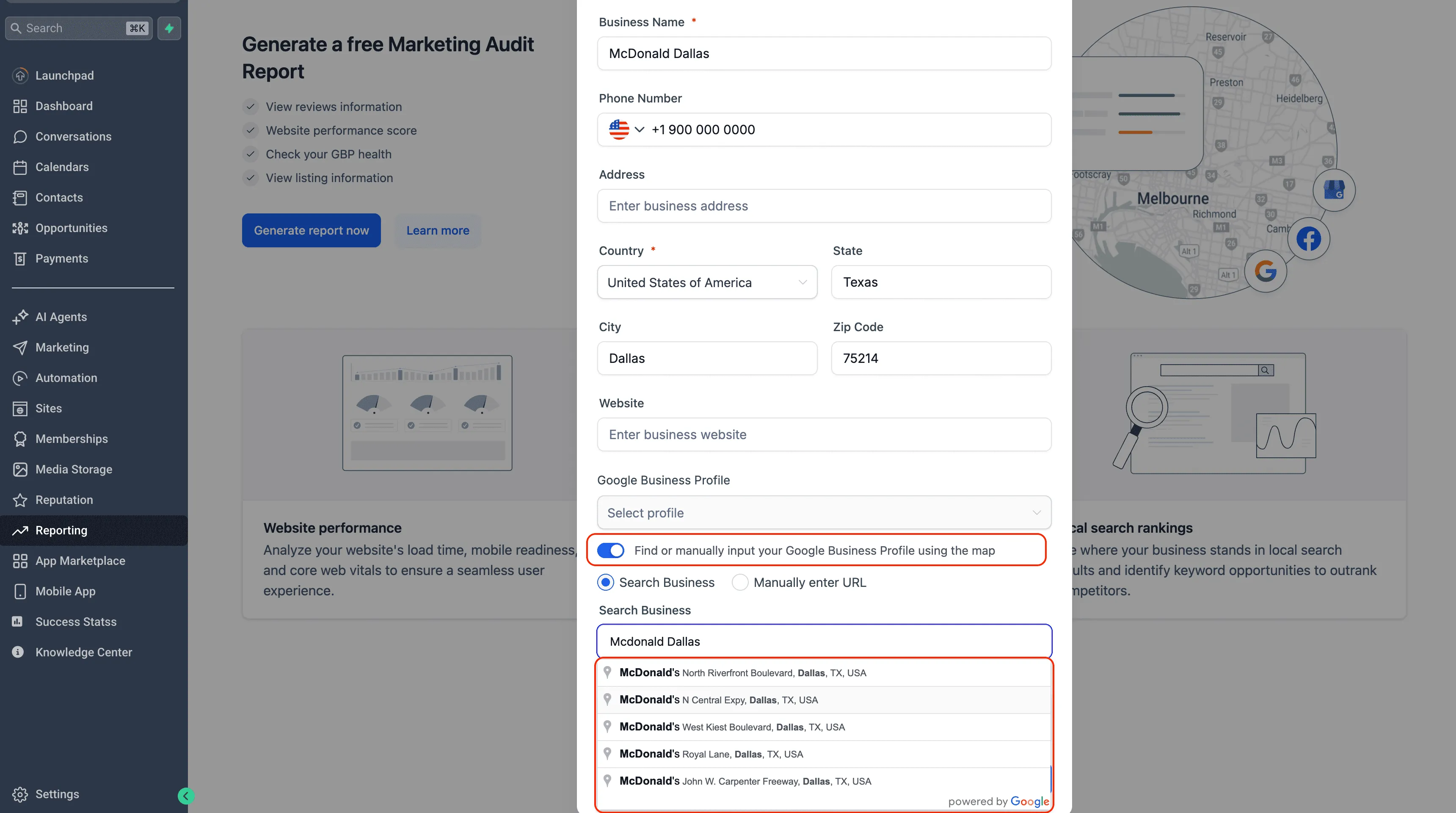
Task: Click the Contacts icon
Action: click(21, 197)
